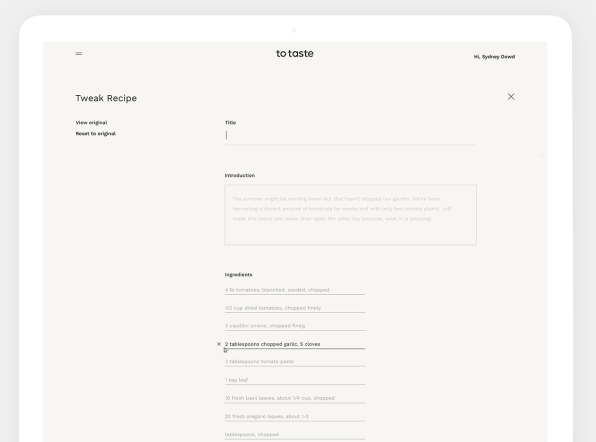Click Reset to original link

pos(96,133)
